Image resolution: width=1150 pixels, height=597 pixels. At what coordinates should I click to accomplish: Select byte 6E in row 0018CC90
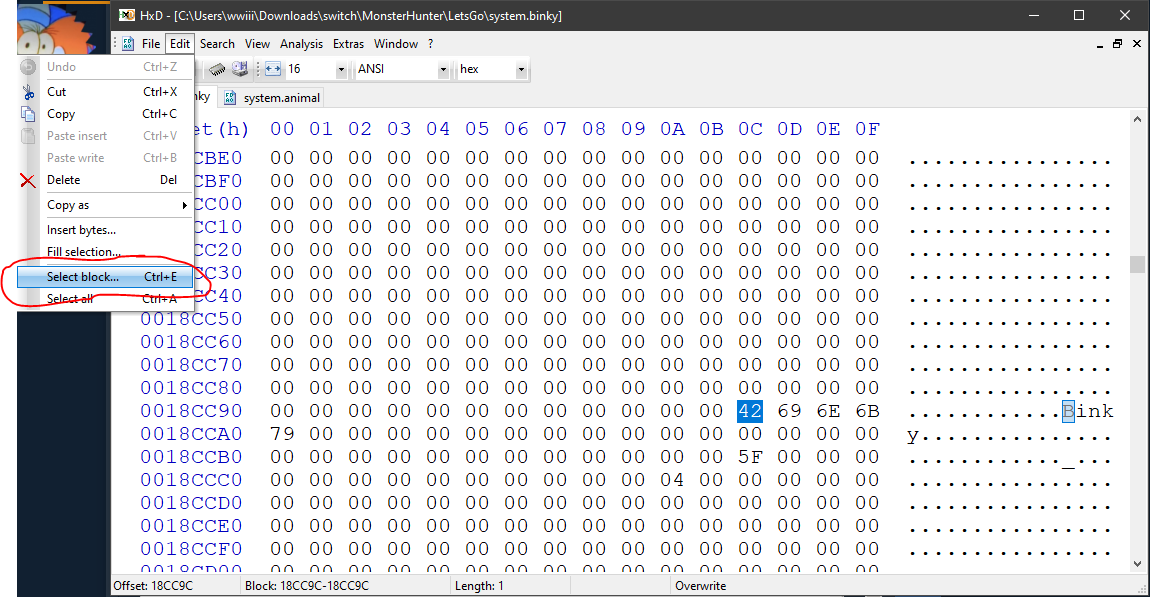coord(828,411)
